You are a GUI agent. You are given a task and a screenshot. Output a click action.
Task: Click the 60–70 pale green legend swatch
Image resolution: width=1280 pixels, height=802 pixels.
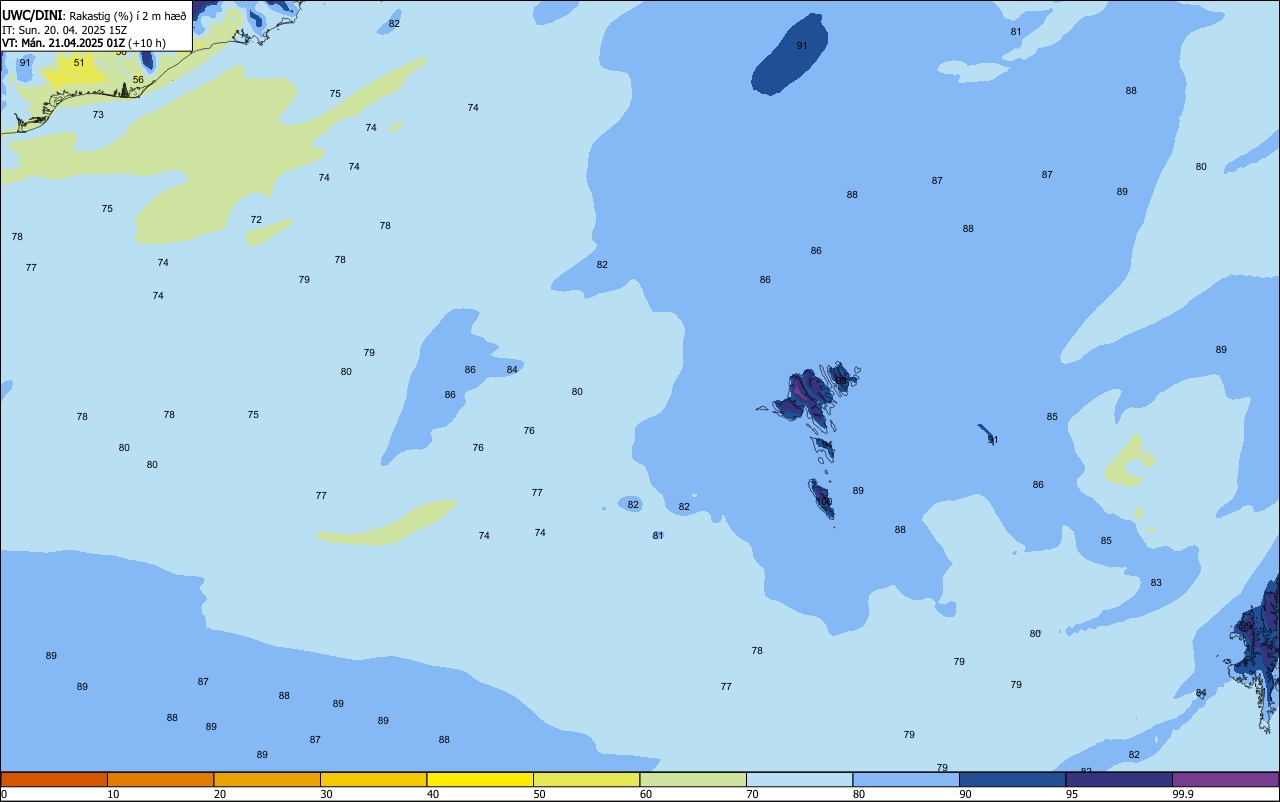(693, 779)
